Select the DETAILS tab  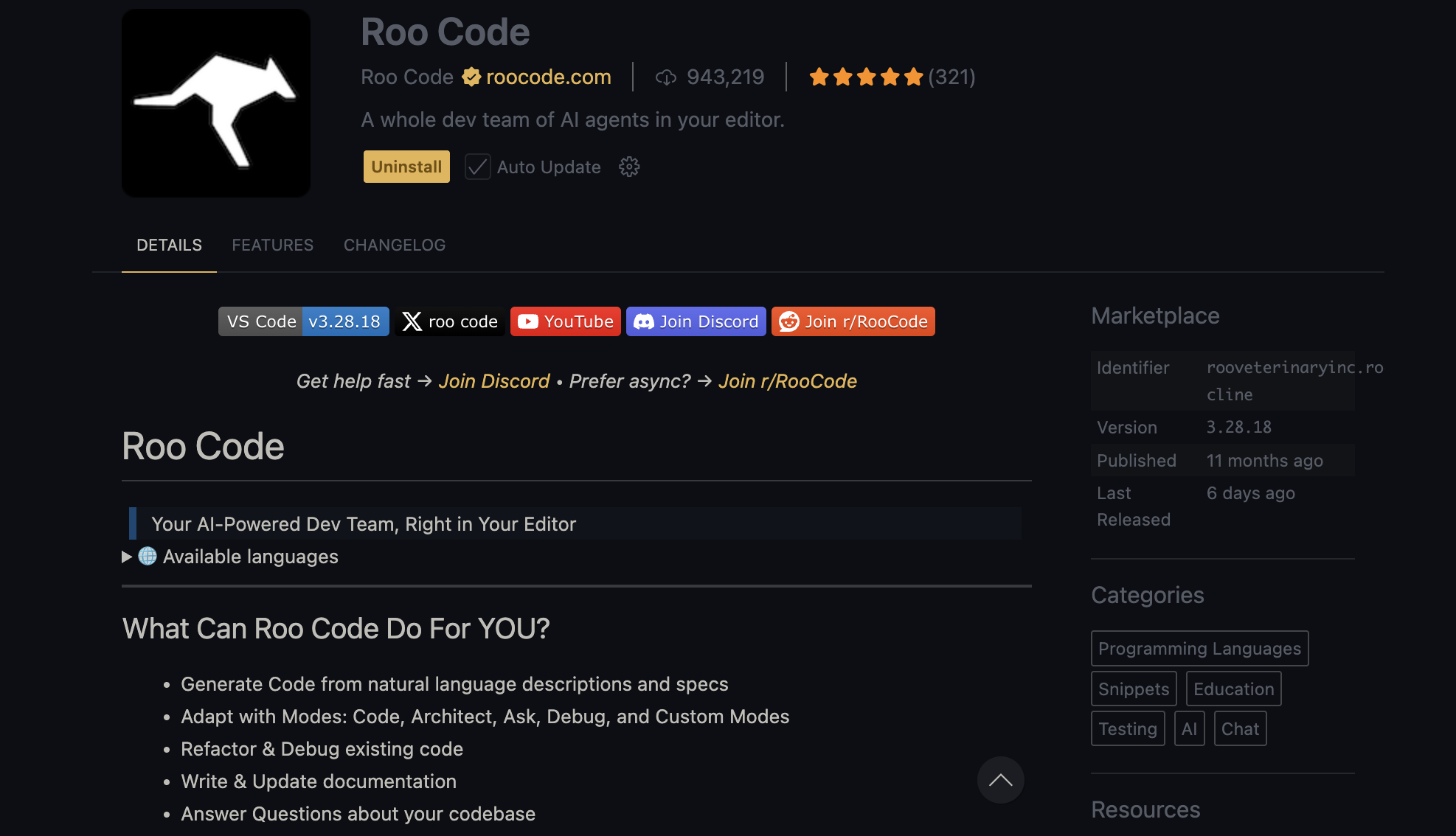click(169, 245)
